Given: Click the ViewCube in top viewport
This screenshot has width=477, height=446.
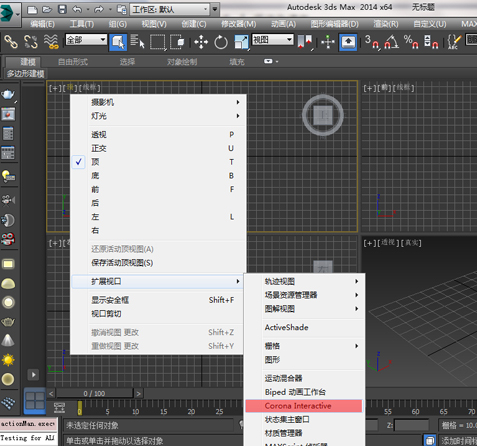Looking at the screenshot, I should (x=323, y=115).
